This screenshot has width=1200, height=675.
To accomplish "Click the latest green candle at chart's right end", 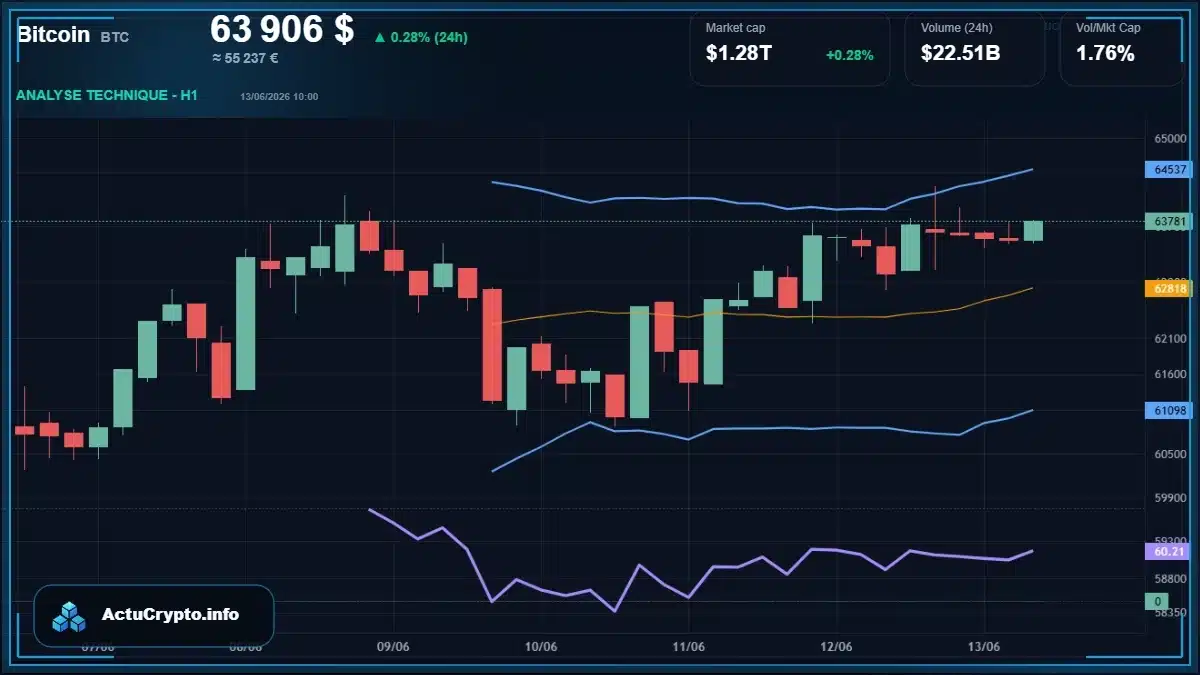I will point(1033,231).
